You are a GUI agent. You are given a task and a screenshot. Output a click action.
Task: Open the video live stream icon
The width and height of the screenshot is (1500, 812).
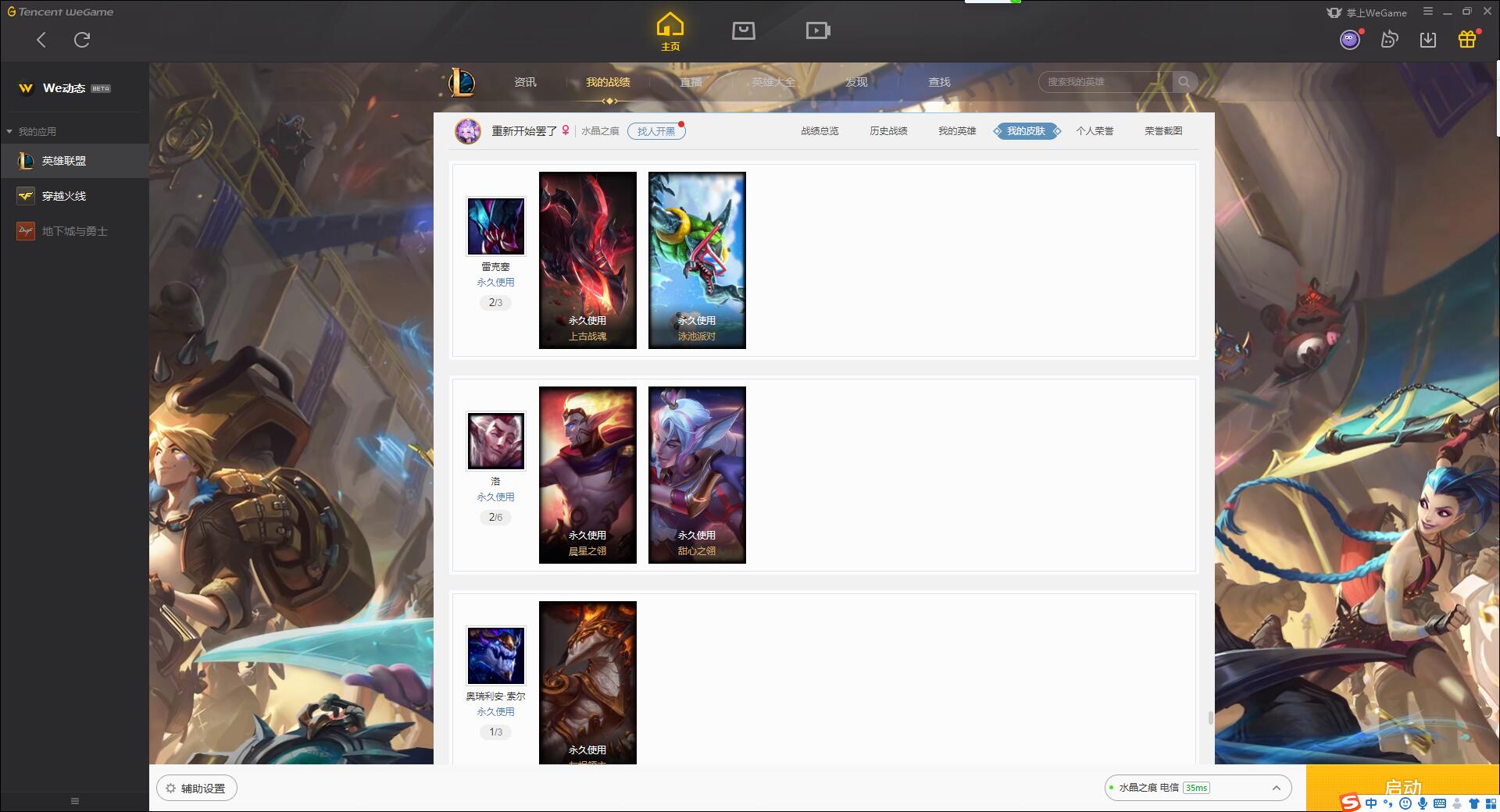coord(818,31)
